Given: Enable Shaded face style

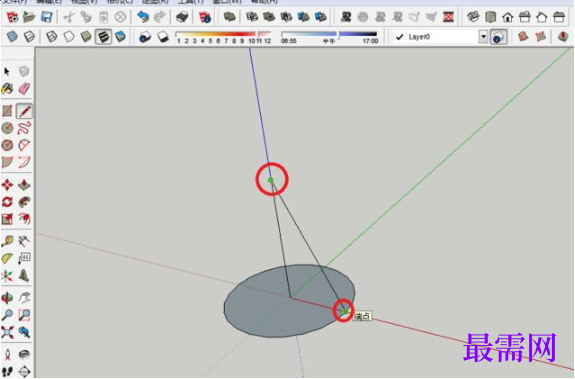Looking at the screenshot, I should 86,37.
